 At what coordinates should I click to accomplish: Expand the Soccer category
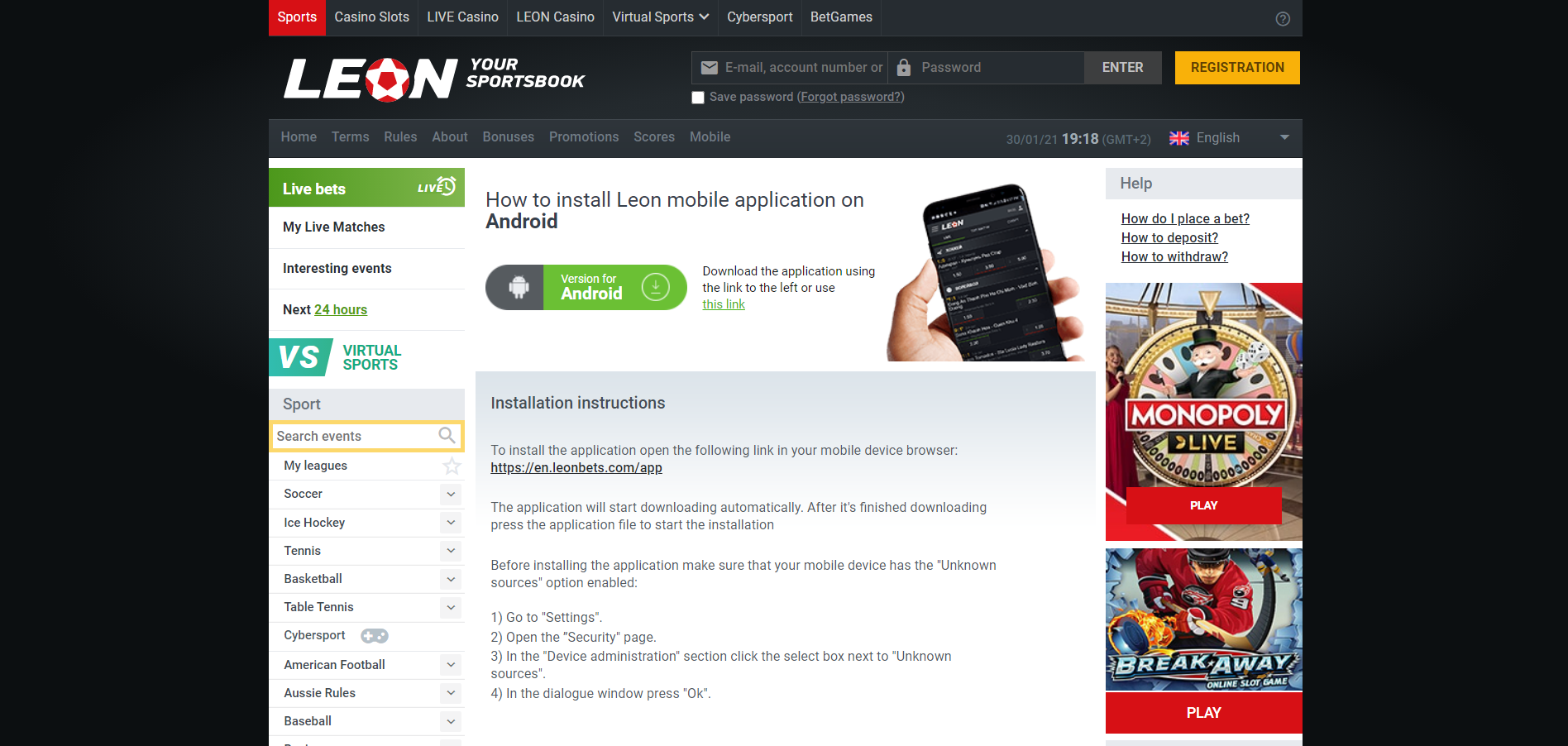[x=451, y=494]
